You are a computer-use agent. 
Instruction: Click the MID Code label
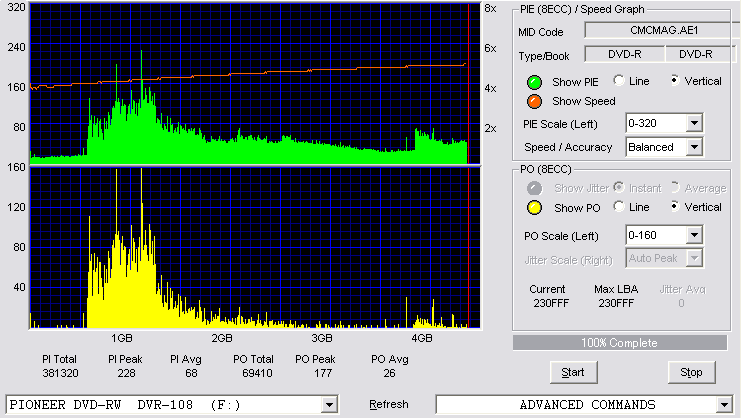[x=541, y=32]
